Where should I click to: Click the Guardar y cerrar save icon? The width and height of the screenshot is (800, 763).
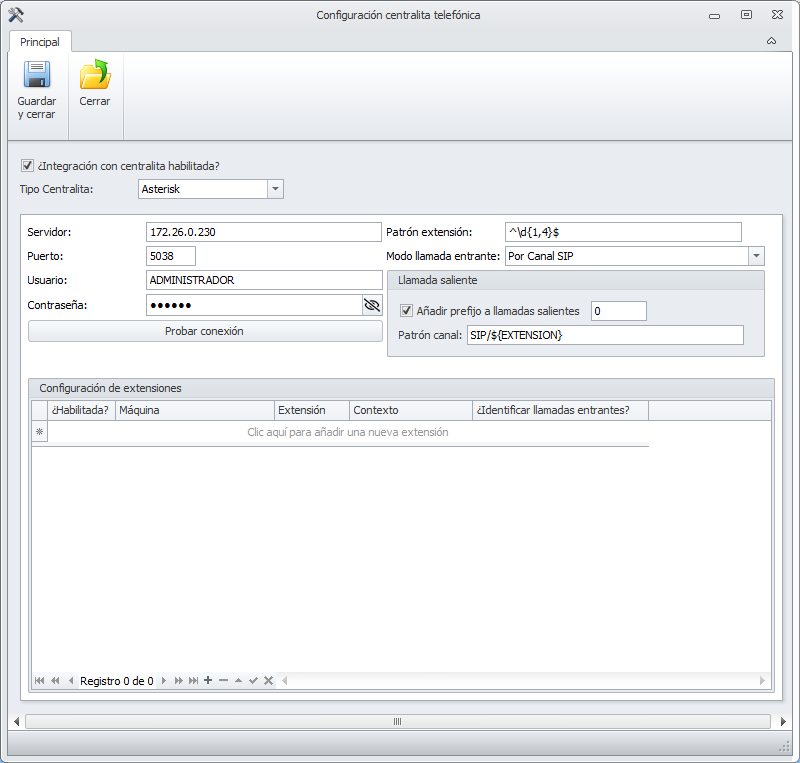pyautogui.click(x=36, y=76)
